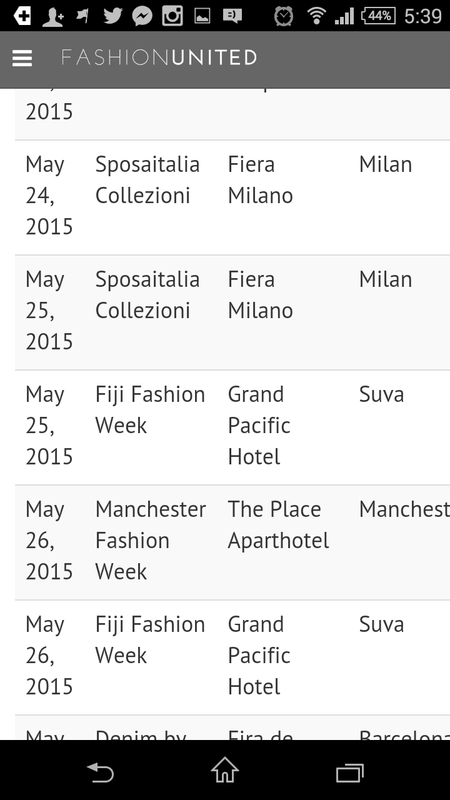450x800 pixels.
Task: Tap the FashionUnited logo
Action: 159,58
